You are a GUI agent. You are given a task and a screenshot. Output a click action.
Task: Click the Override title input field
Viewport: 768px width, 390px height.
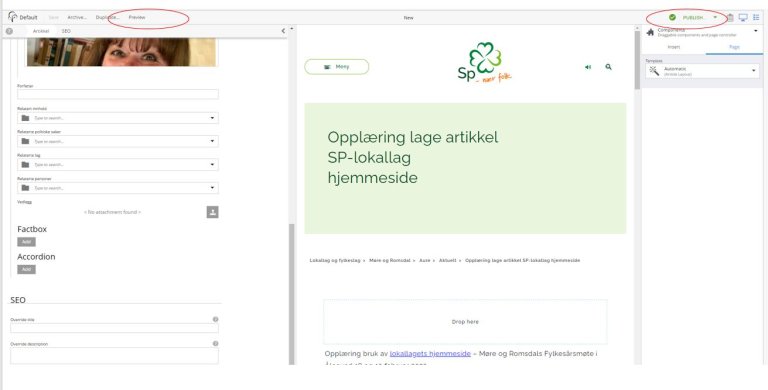click(115, 328)
